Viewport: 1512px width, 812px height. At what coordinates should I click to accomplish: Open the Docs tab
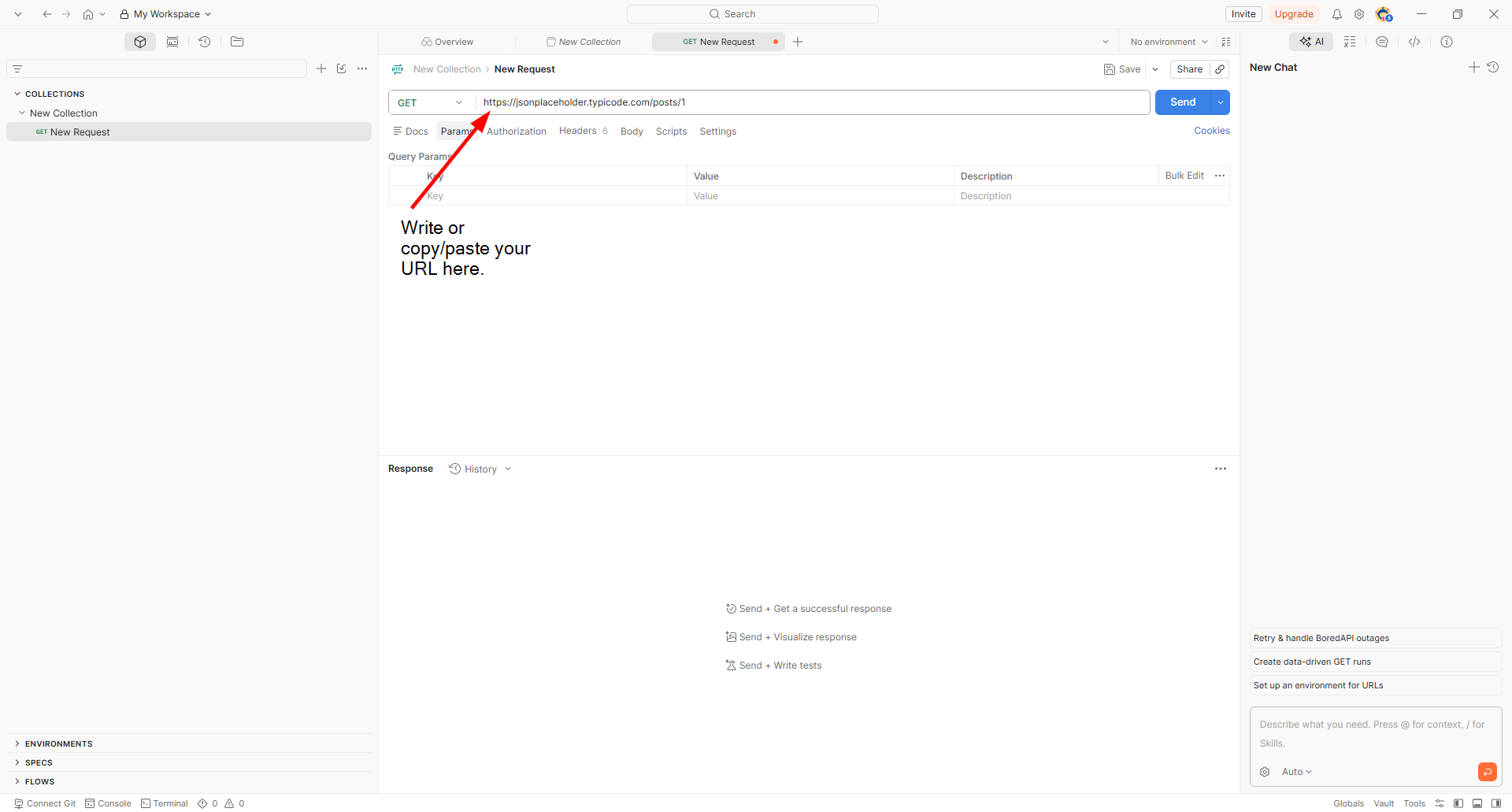point(410,132)
